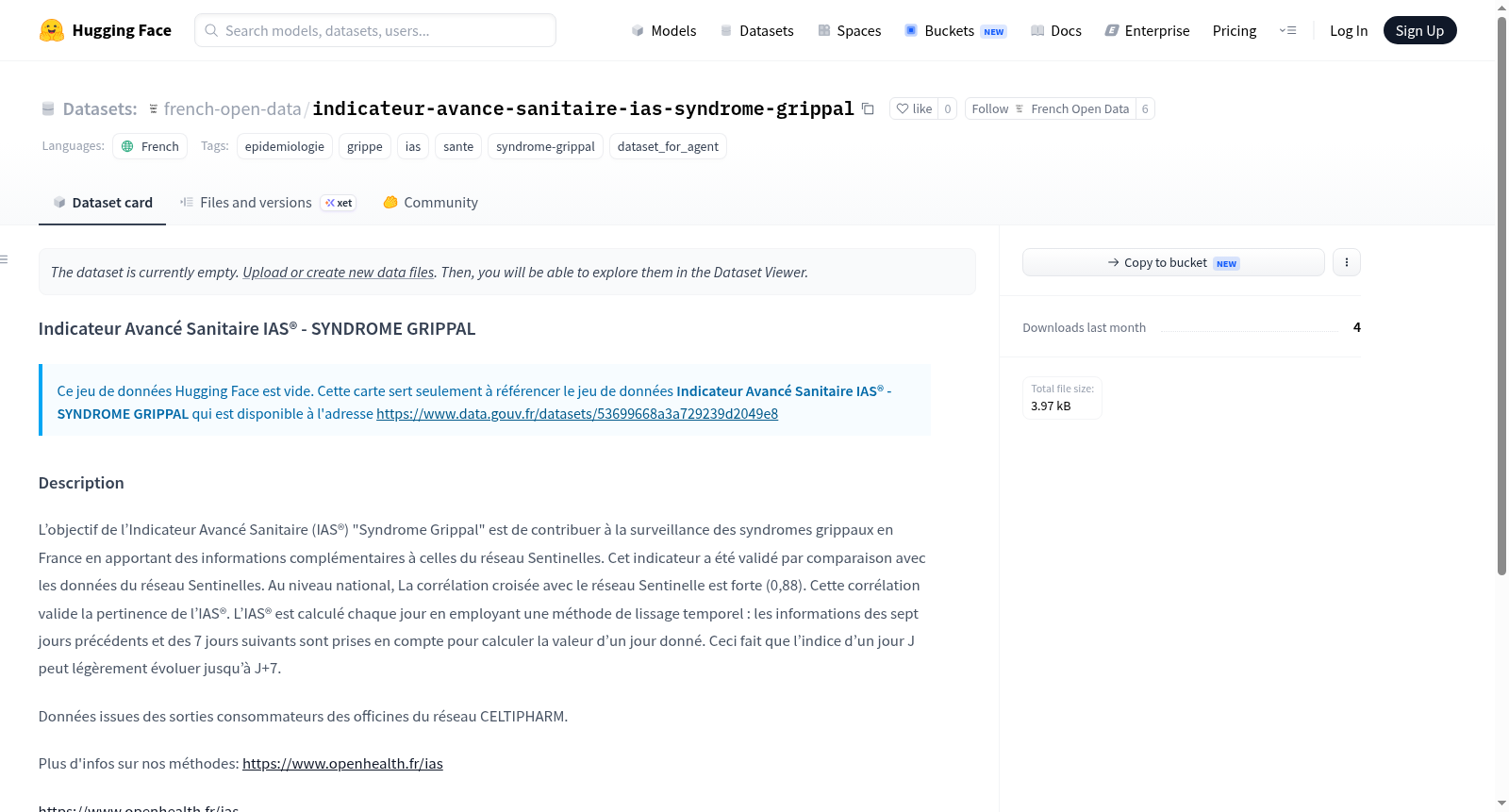Screen dimensions: 1509x812
Task: Switch to the Files and versions tab
Action: (268, 202)
